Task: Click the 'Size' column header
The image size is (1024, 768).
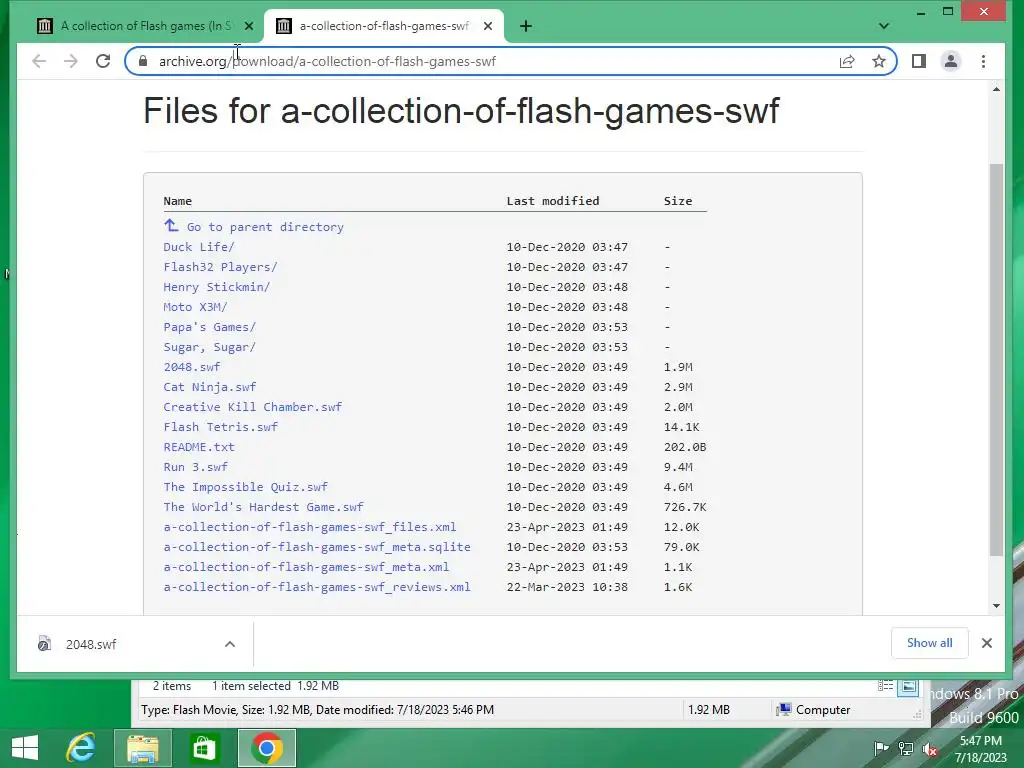Action: pyautogui.click(x=678, y=201)
